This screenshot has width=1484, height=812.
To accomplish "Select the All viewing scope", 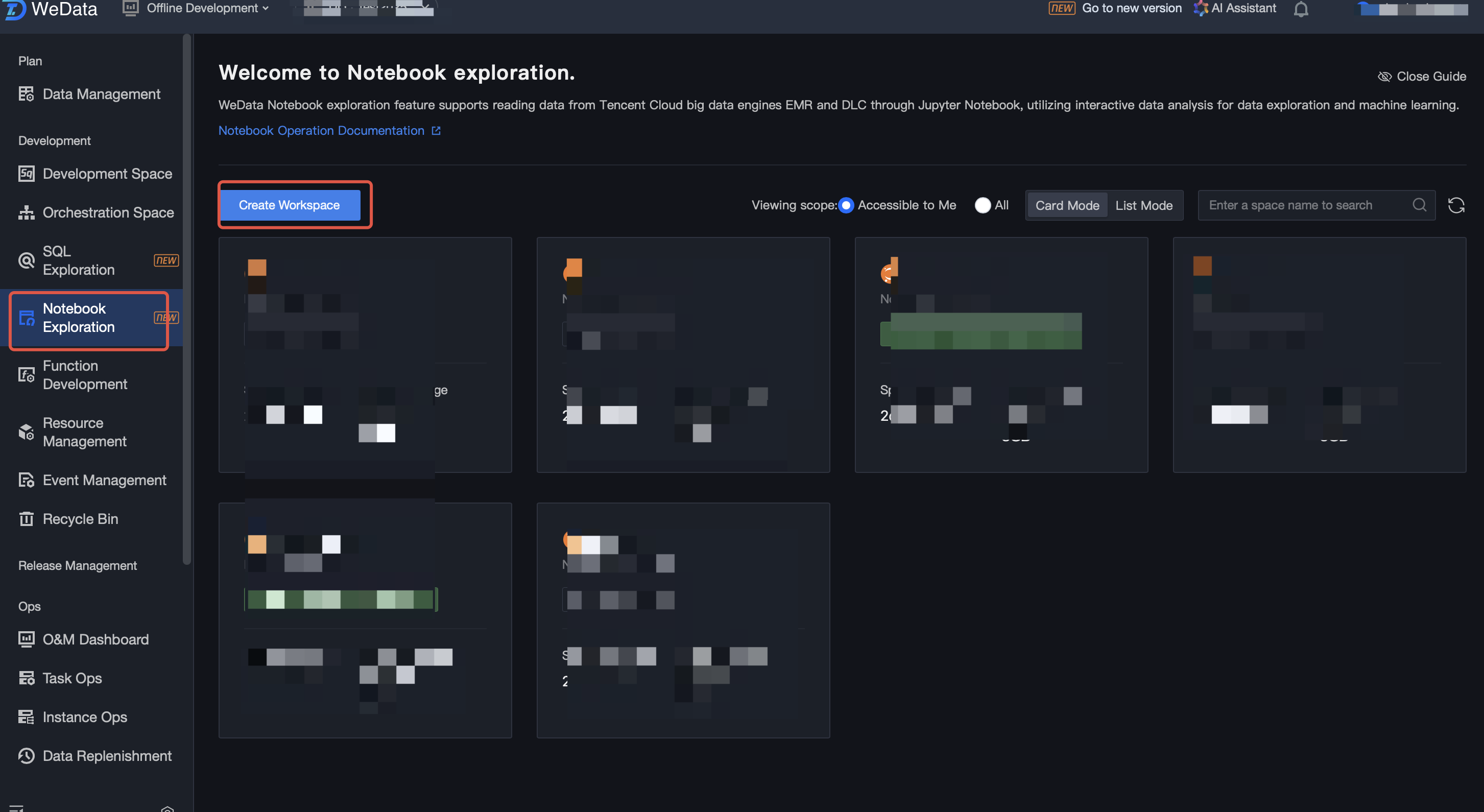I will (982, 205).
